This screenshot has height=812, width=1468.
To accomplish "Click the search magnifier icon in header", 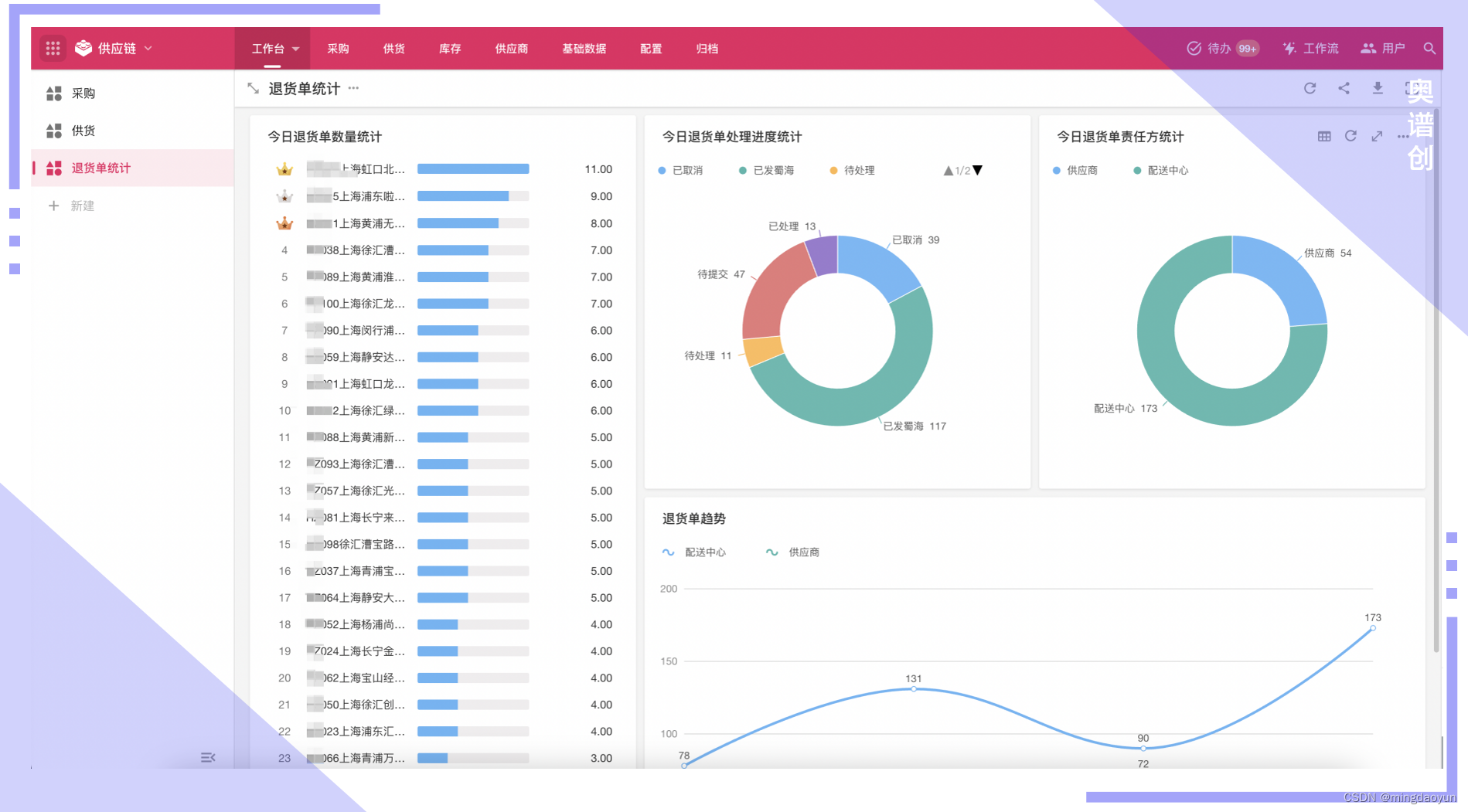I will [1429, 49].
